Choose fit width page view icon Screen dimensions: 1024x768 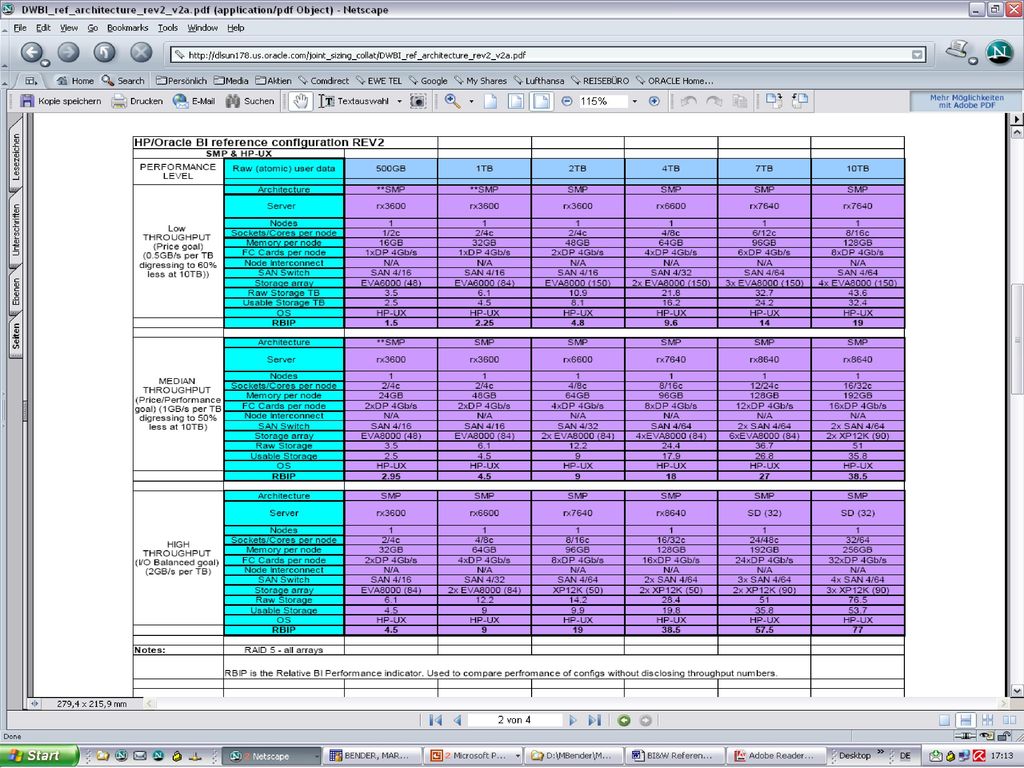(541, 101)
